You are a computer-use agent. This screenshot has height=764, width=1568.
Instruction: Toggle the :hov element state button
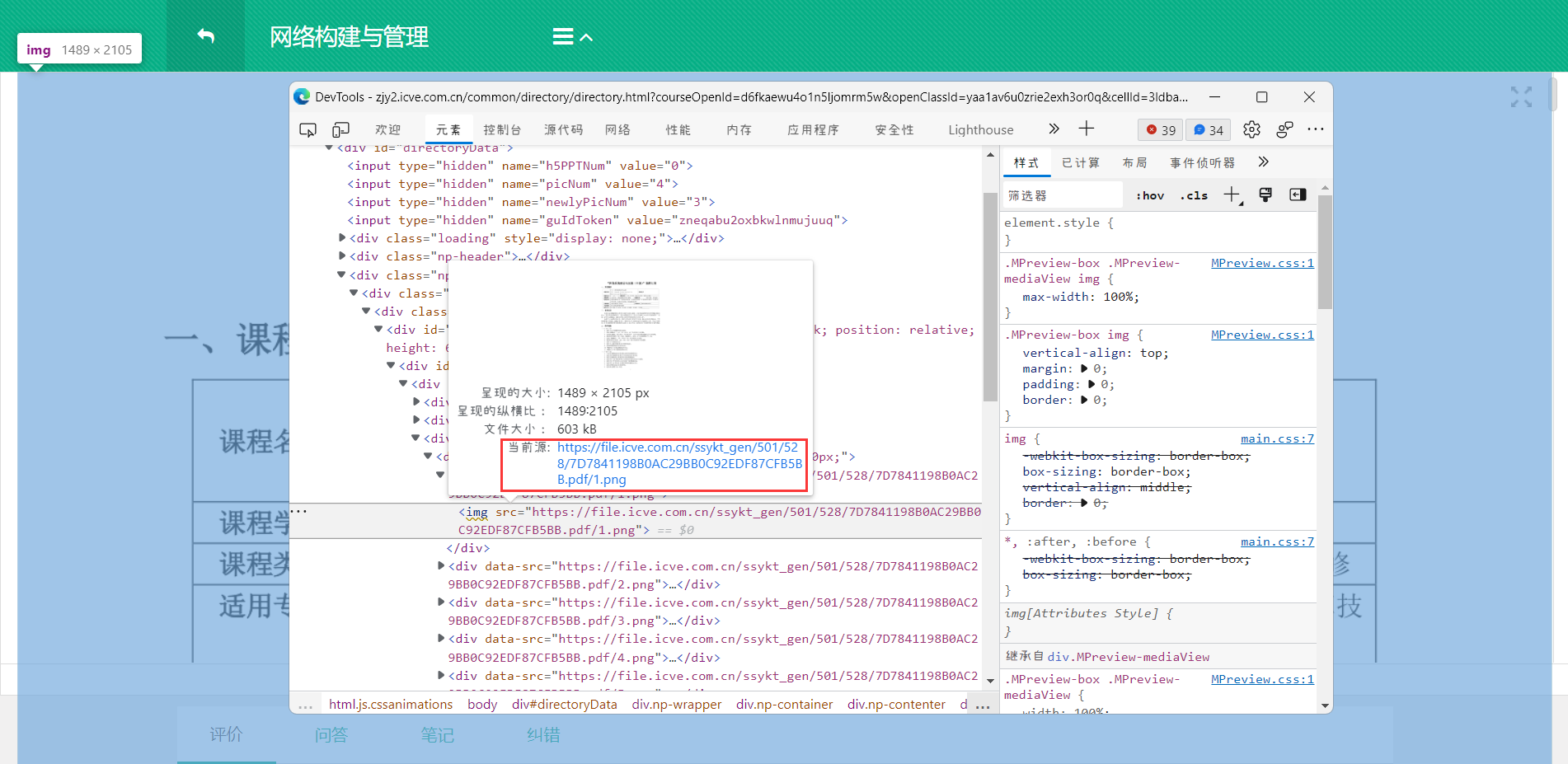[1150, 195]
